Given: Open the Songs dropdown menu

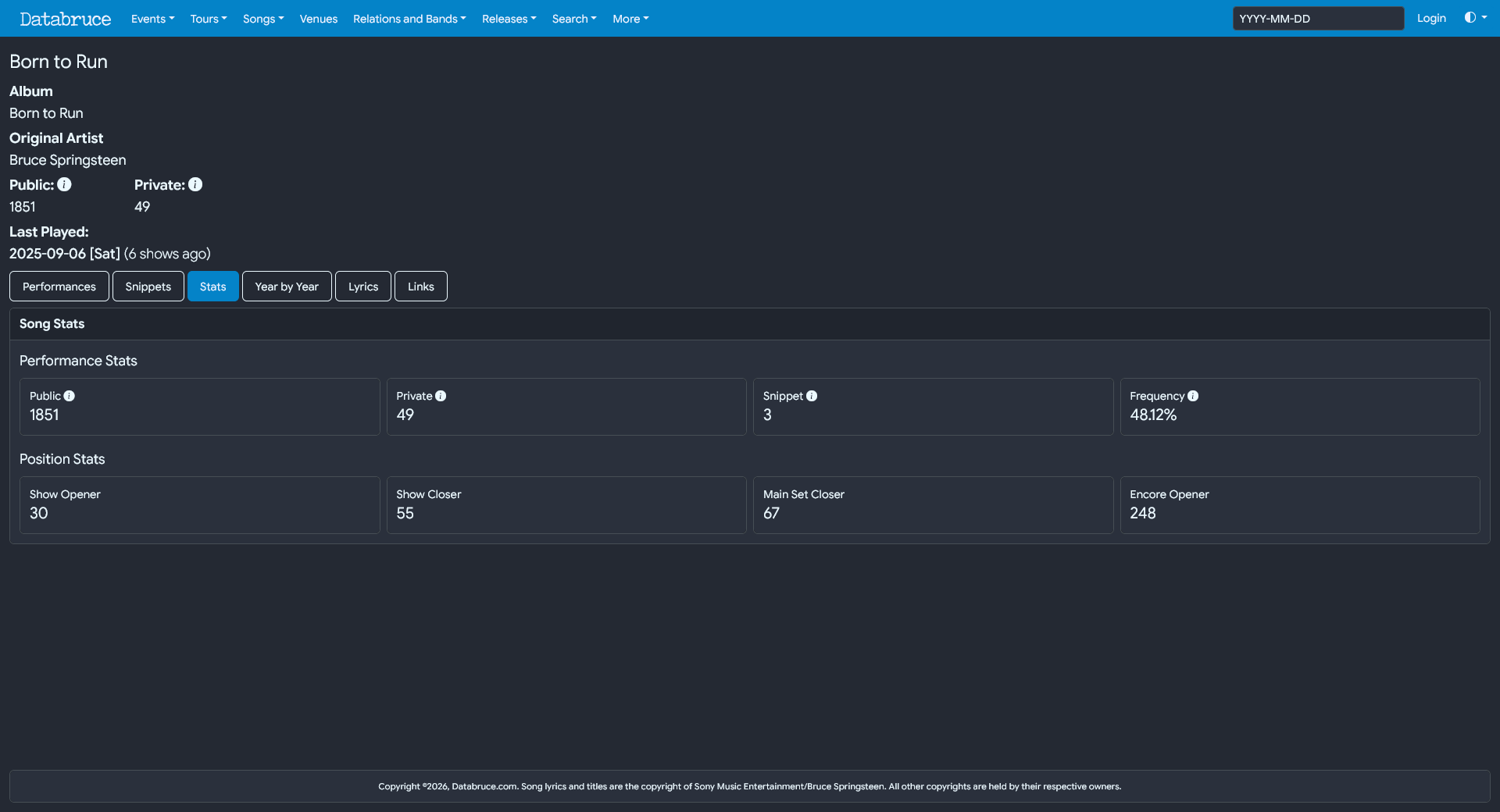Looking at the screenshot, I should click(263, 19).
